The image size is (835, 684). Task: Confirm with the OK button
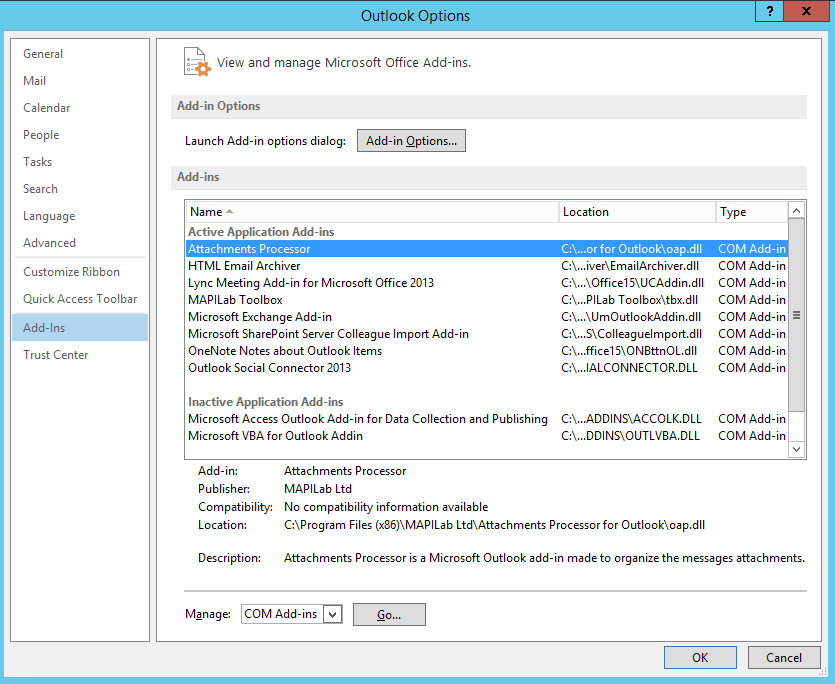point(700,658)
